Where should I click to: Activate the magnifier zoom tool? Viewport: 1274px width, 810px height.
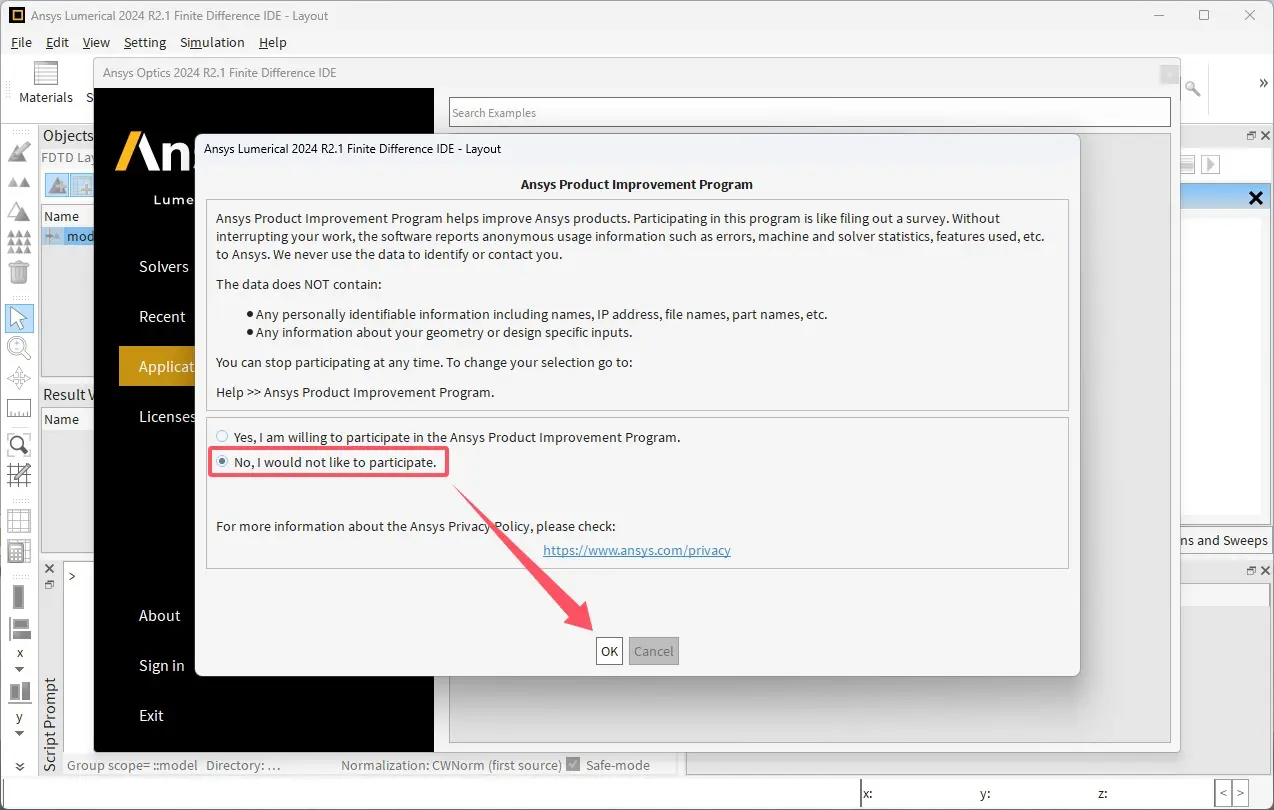click(19, 348)
